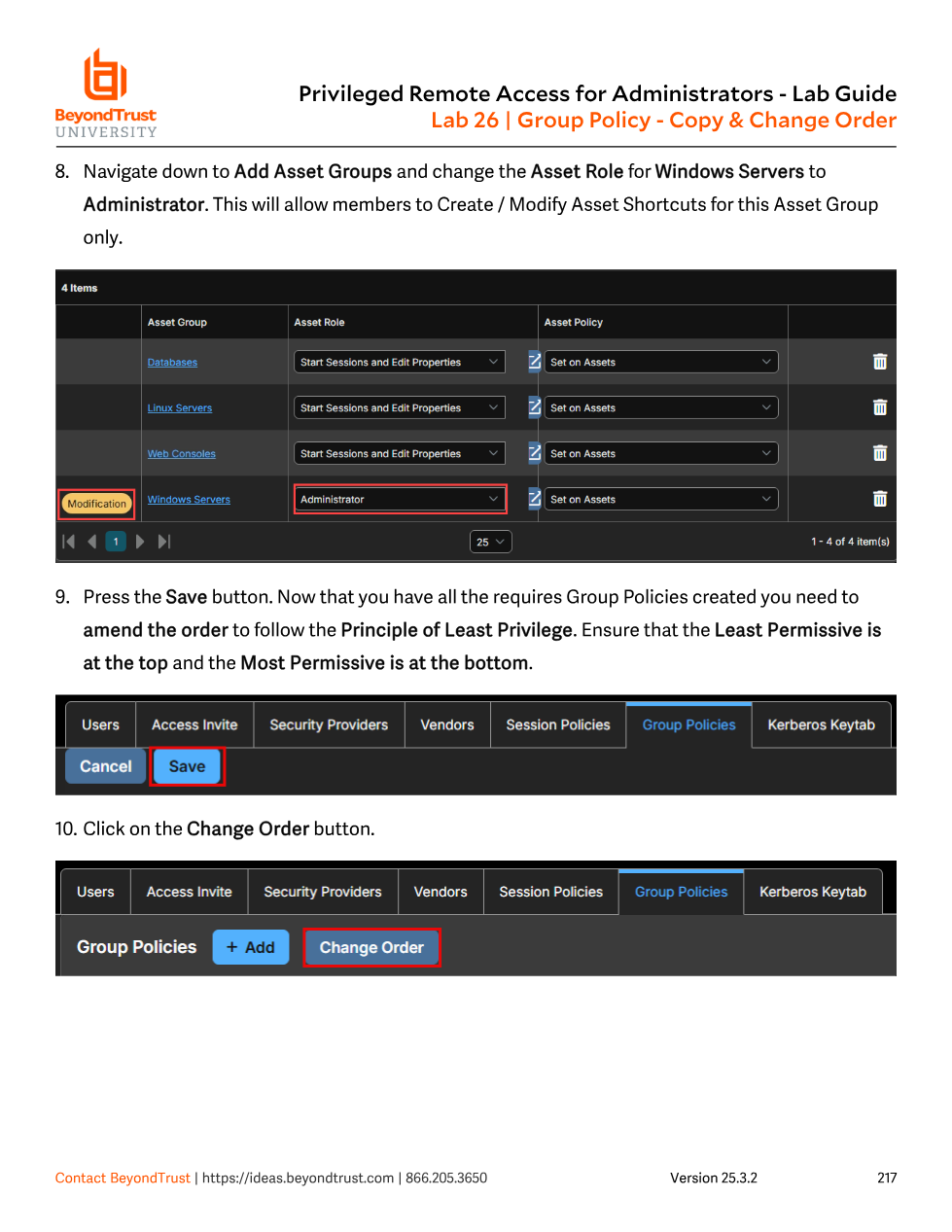Click the Cancel button
The image size is (952, 1232).
click(x=106, y=766)
